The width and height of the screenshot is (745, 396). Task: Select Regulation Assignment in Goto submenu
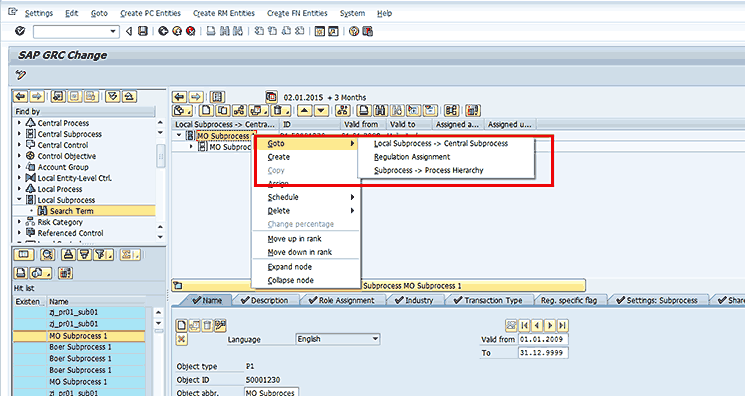[412, 157]
